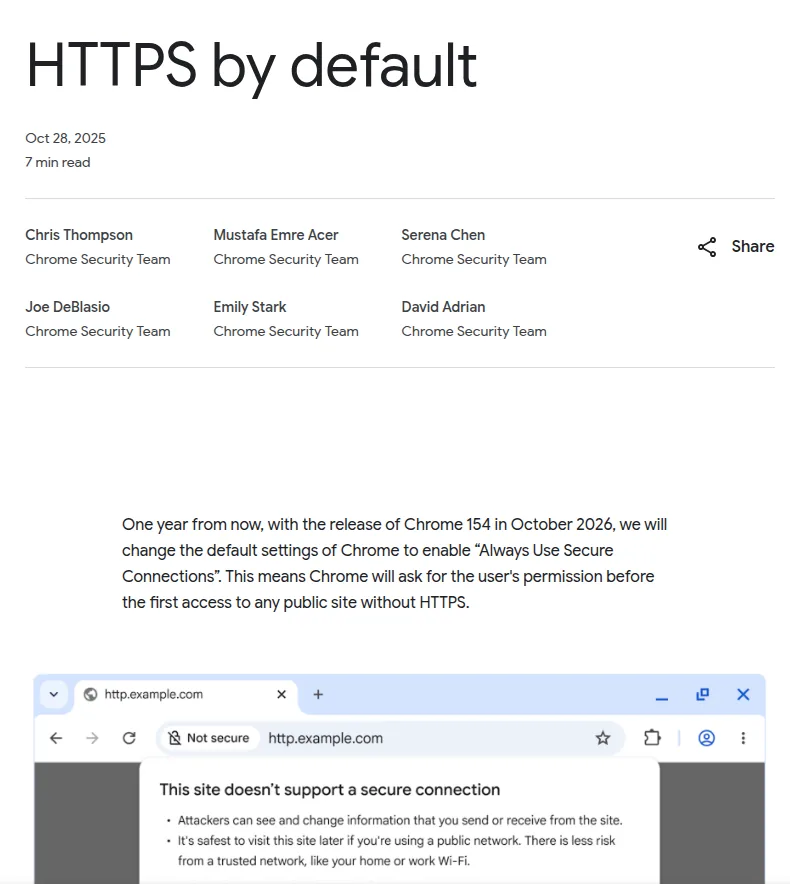Close the http.example.com tab
The width and height of the screenshot is (790, 890).
click(x=281, y=694)
